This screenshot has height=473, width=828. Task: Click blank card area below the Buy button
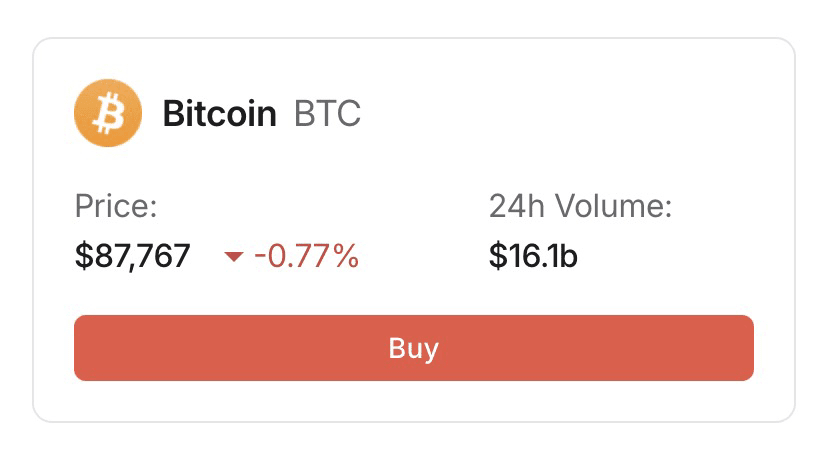click(414, 401)
